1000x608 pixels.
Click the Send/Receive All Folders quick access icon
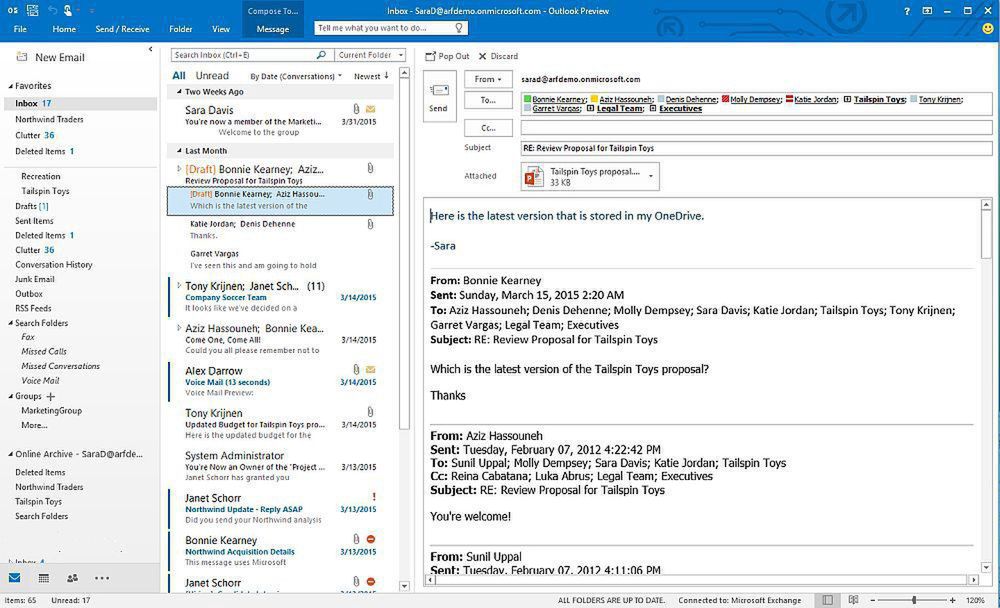click(33, 10)
